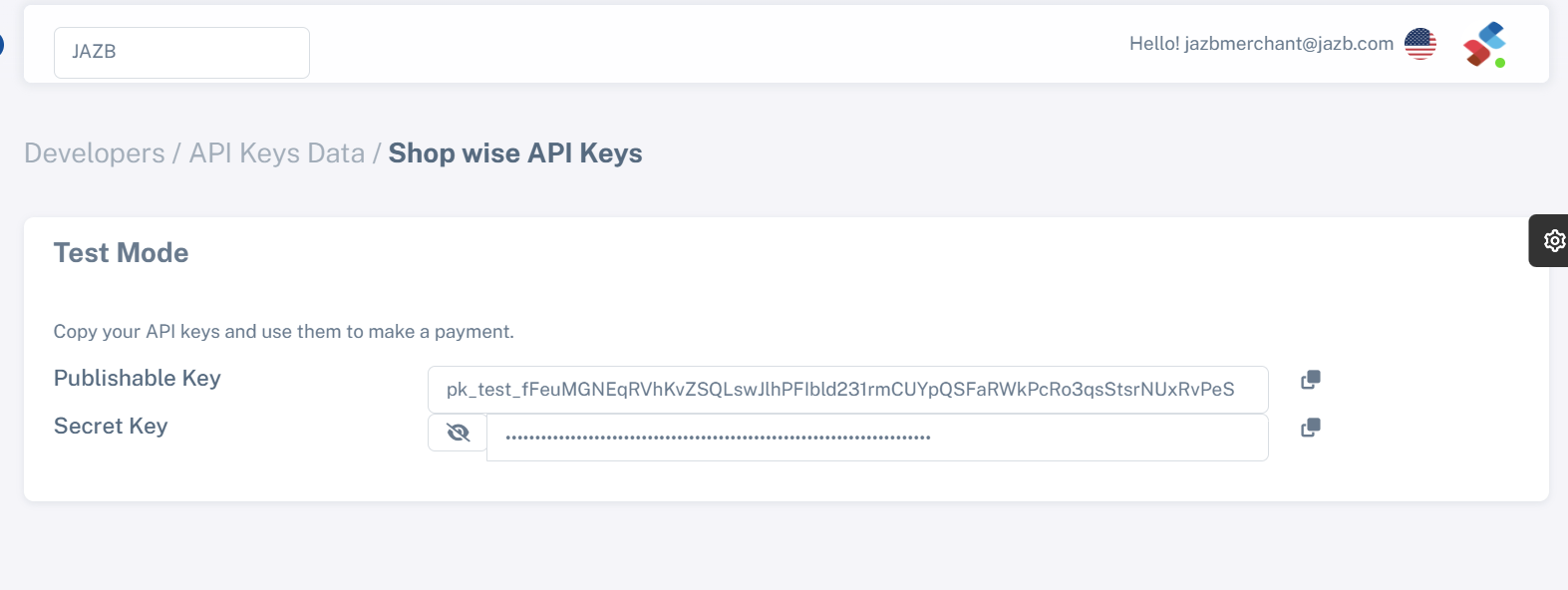Click the "Copy your API keys" instruction
Viewport: 1568px width, 590px height.
point(284,332)
